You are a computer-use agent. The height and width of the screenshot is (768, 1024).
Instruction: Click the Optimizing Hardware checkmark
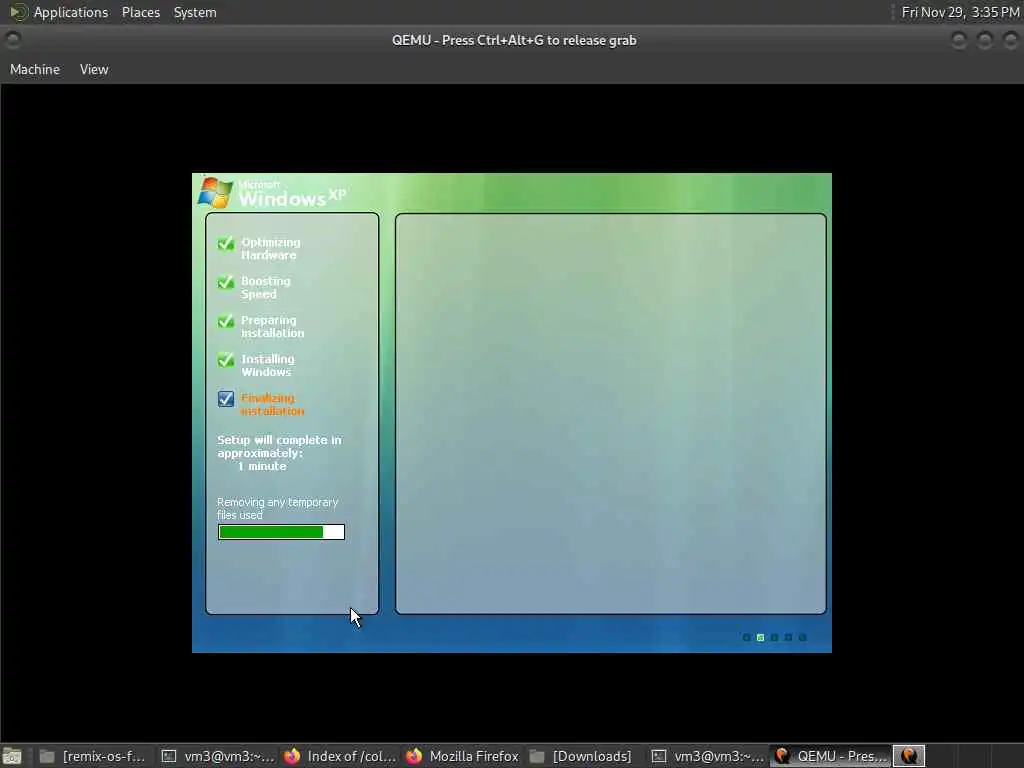226,244
